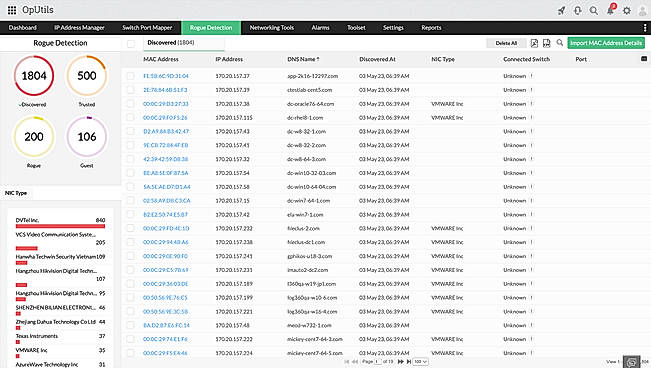Check the dc-win10-32-03.com row
Screen dimensions: 651x368
pos(131,173)
